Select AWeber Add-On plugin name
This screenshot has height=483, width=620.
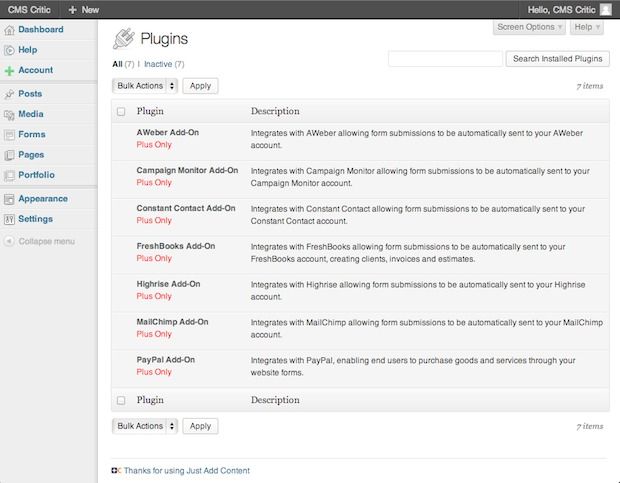click(168, 132)
